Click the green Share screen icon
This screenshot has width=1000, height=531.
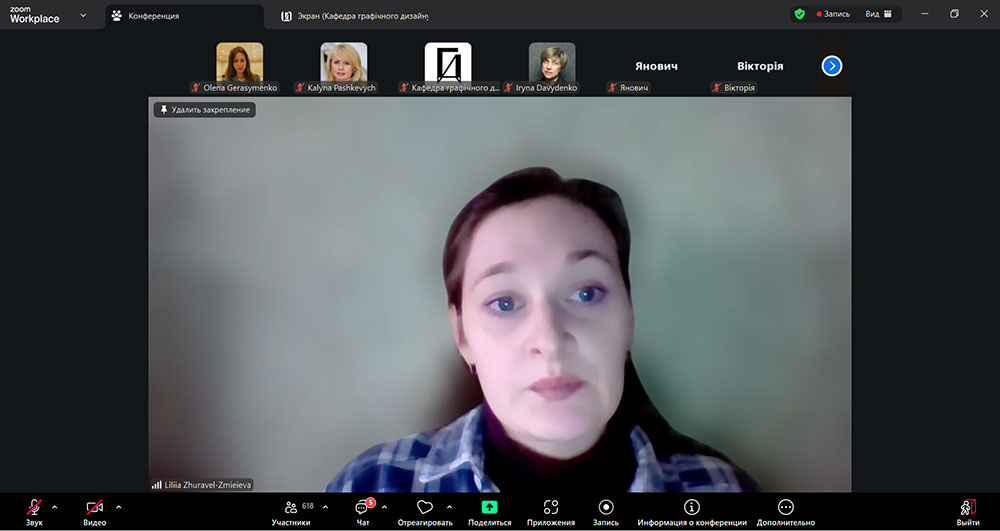(489, 508)
